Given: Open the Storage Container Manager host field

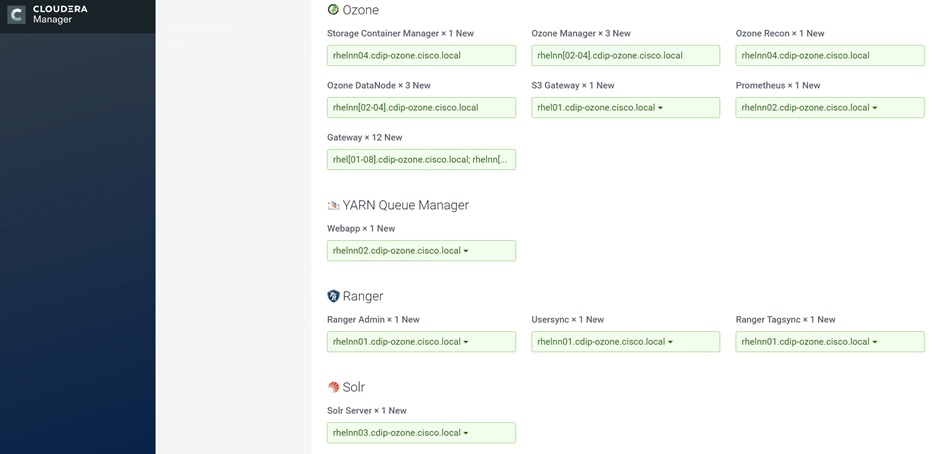Looking at the screenshot, I should pos(421,55).
